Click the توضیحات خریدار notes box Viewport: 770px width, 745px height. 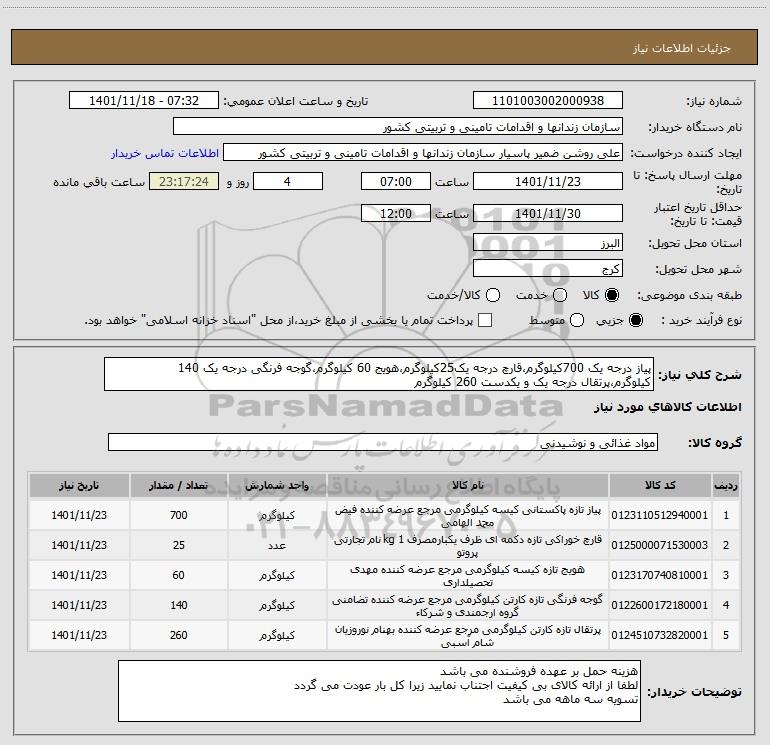[379, 691]
